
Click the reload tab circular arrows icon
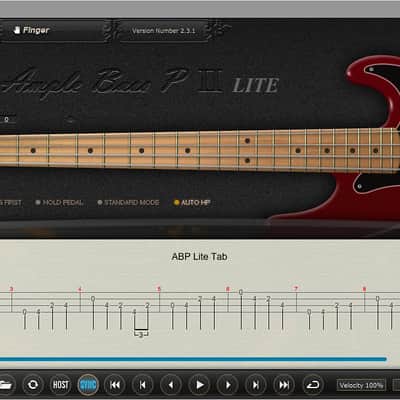(33, 385)
